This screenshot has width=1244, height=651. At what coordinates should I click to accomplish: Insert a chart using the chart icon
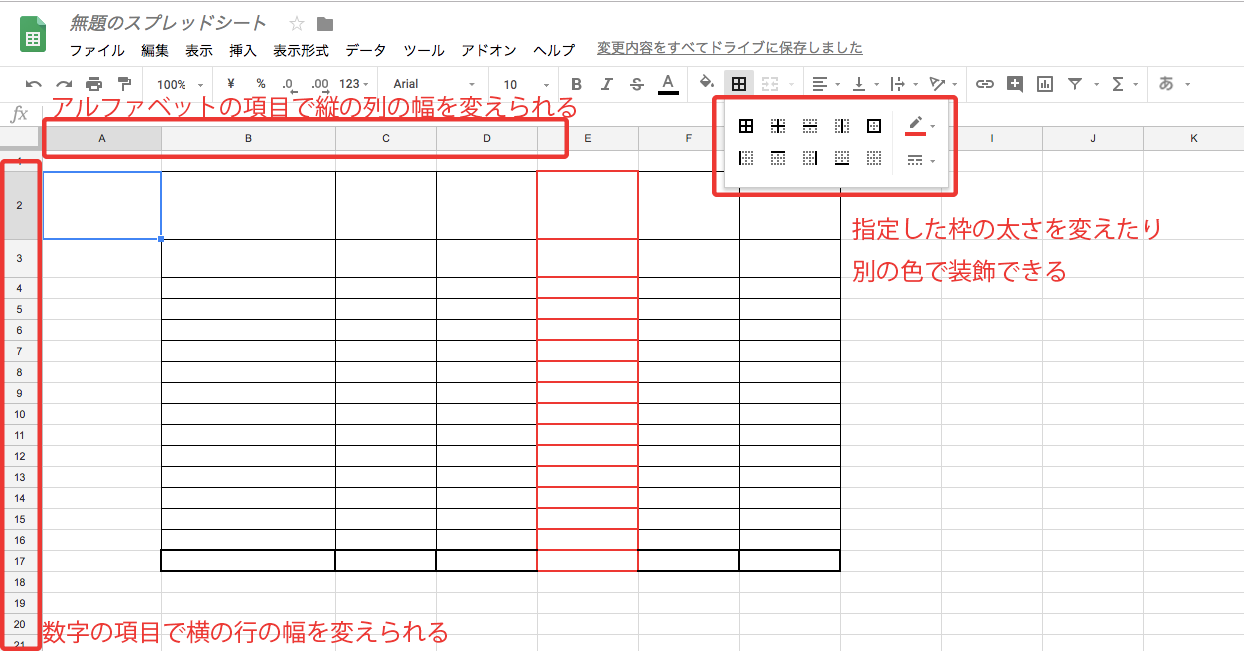coord(1045,84)
